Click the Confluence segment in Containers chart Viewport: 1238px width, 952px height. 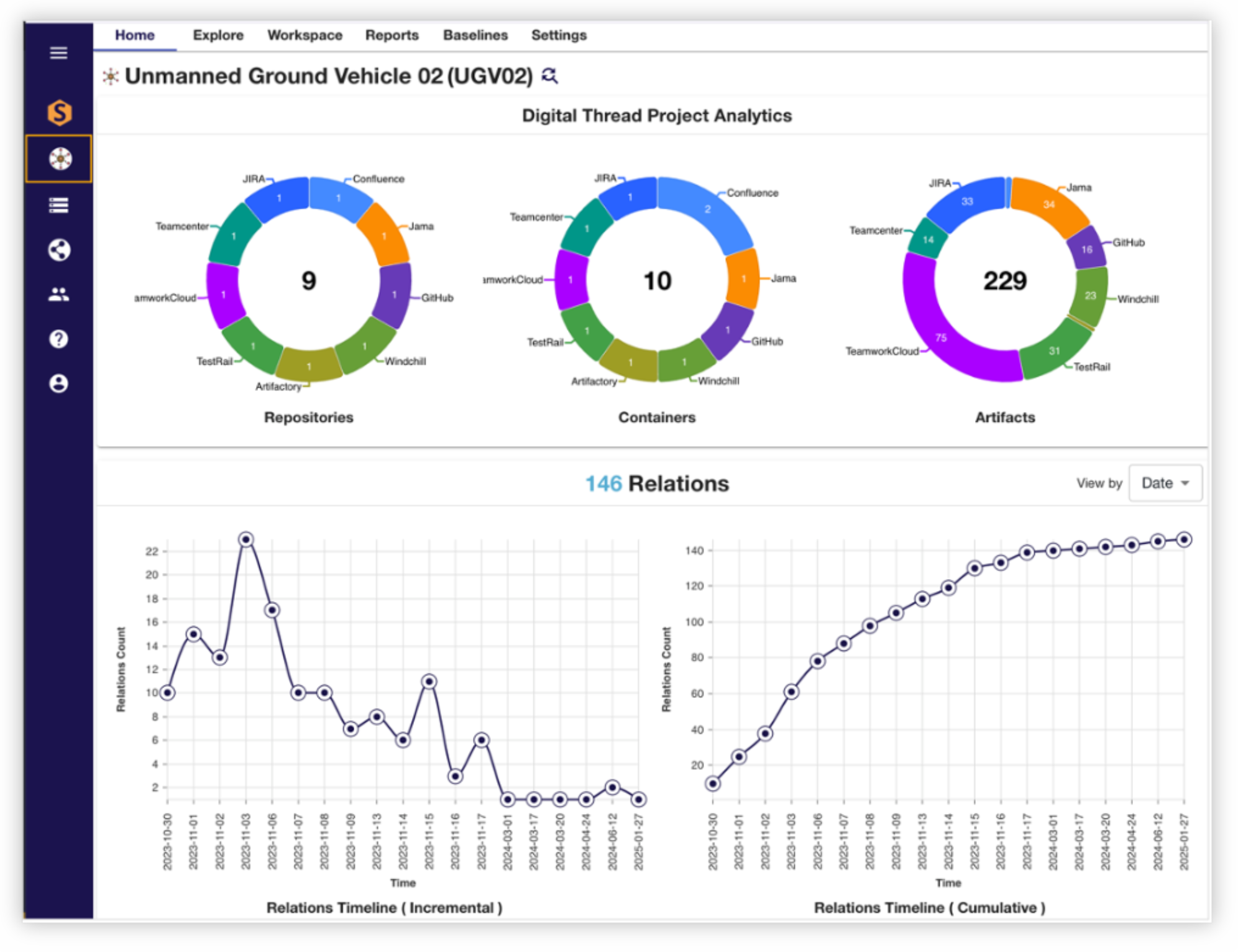708,208
